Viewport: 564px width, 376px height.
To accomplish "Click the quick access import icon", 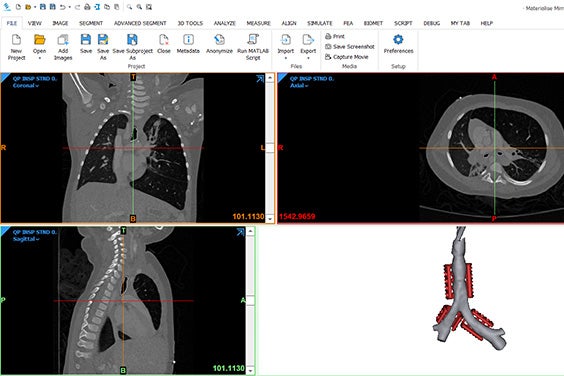I will 97,7.
